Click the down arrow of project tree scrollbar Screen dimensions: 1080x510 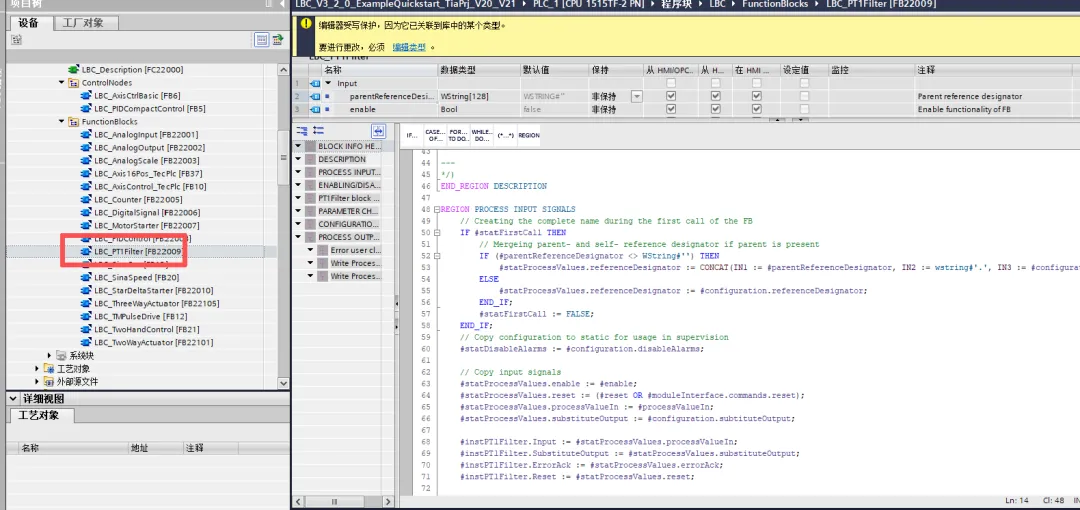284,382
